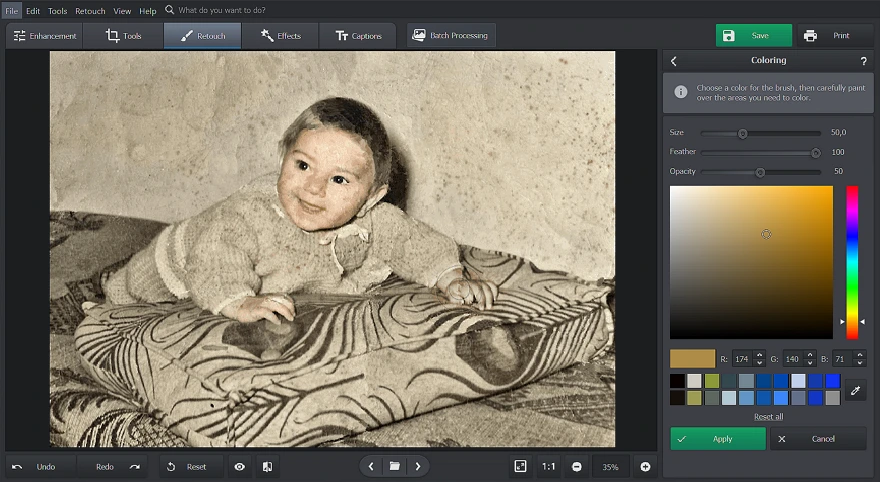880x482 pixels.
Task: Choose a hue on the rainbow hue strip
Action: point(852,262)
